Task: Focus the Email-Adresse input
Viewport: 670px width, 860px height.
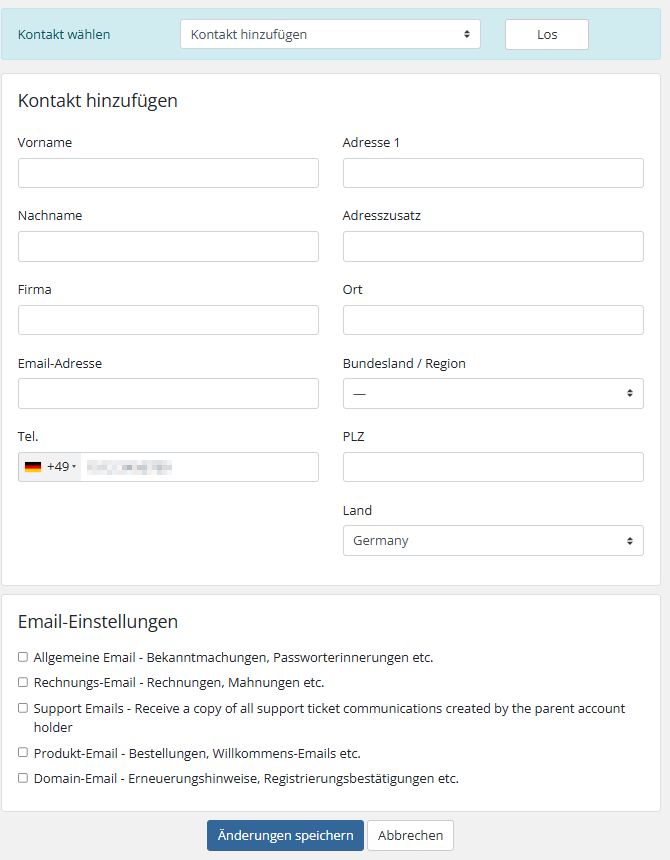Action: click(168, 393)
